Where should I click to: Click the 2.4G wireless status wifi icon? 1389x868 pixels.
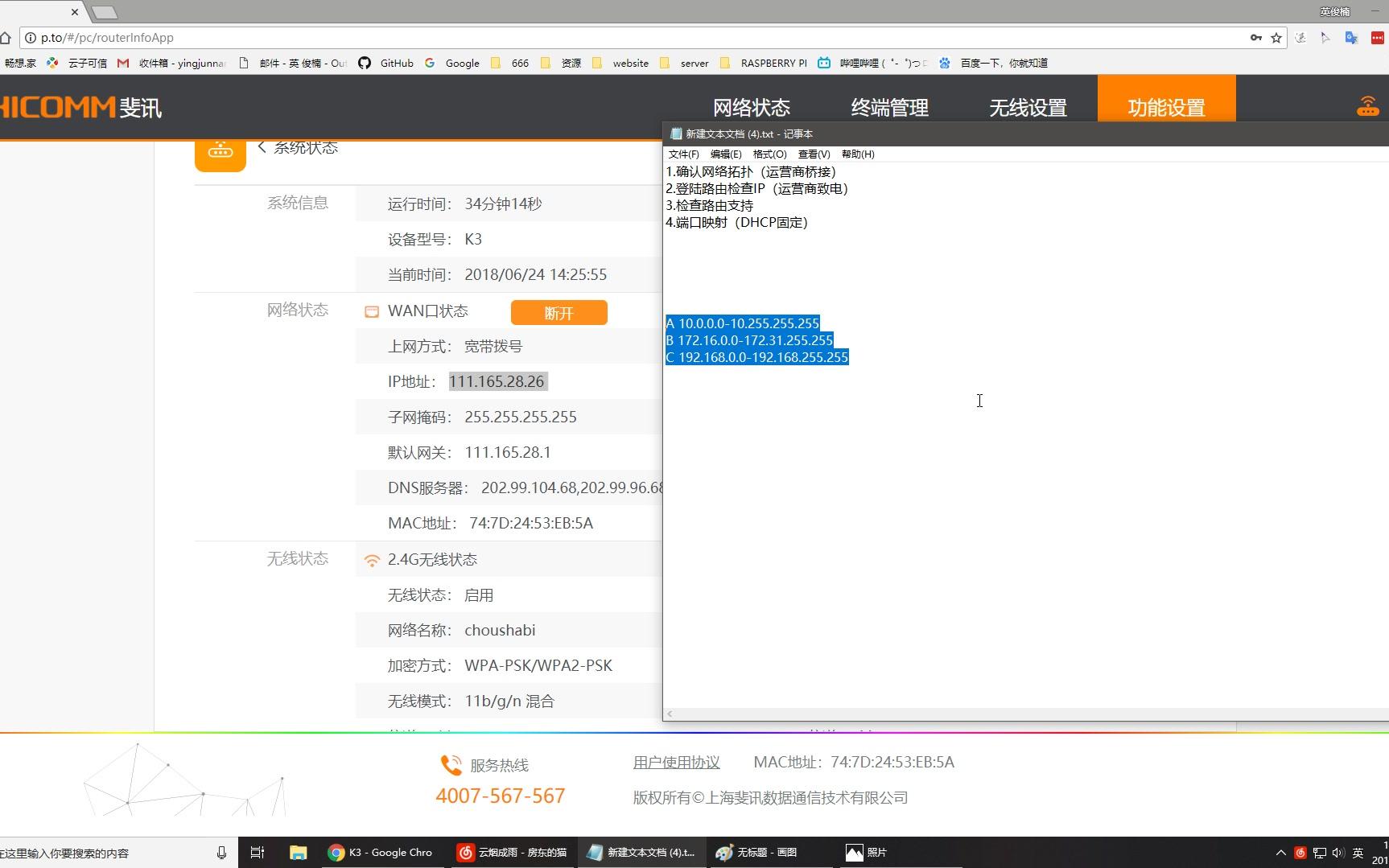click(x=372, y=560)
